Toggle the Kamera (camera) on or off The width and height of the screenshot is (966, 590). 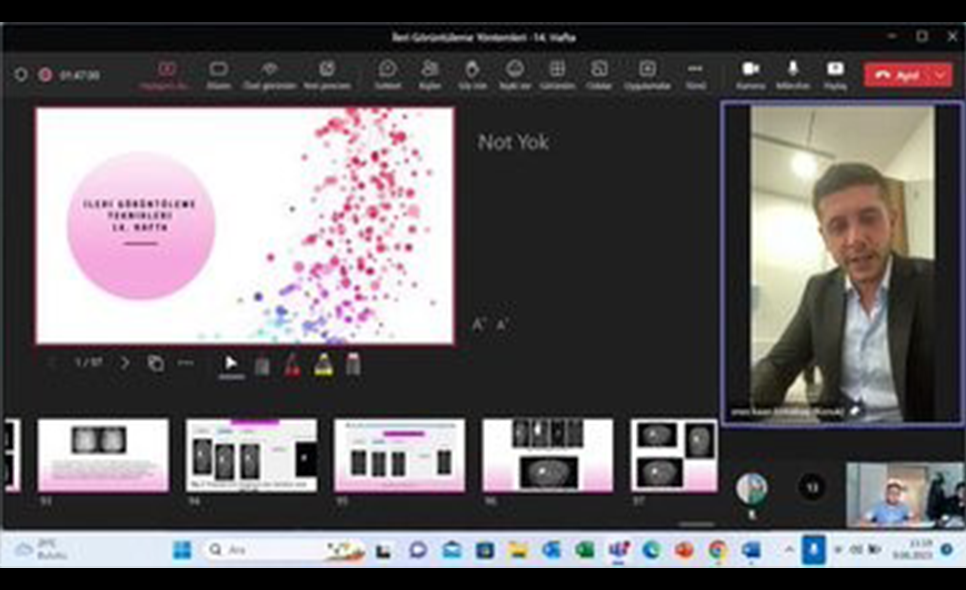pos(750,73)
